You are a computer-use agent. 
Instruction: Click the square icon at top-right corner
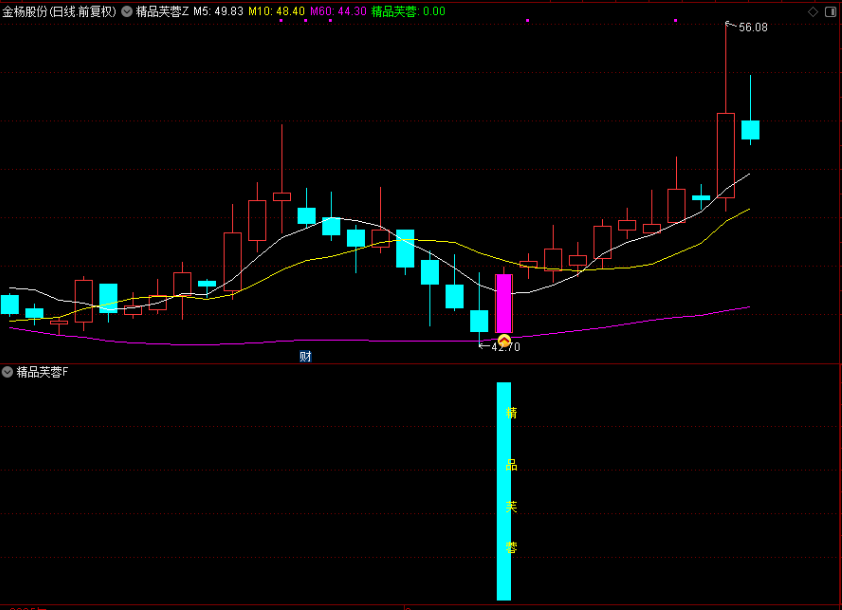[829, 12]
